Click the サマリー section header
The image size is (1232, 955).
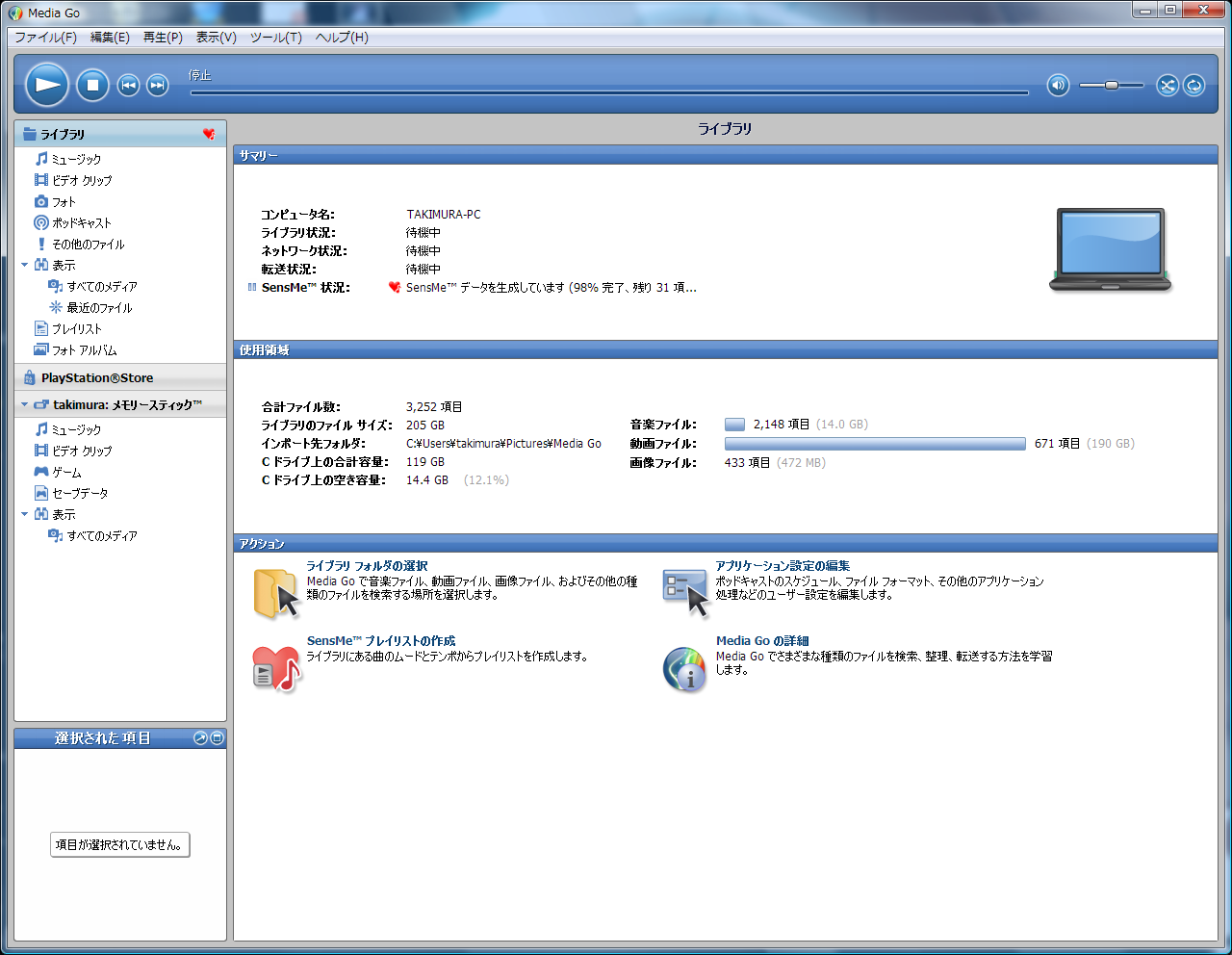(x=726, y=155)
